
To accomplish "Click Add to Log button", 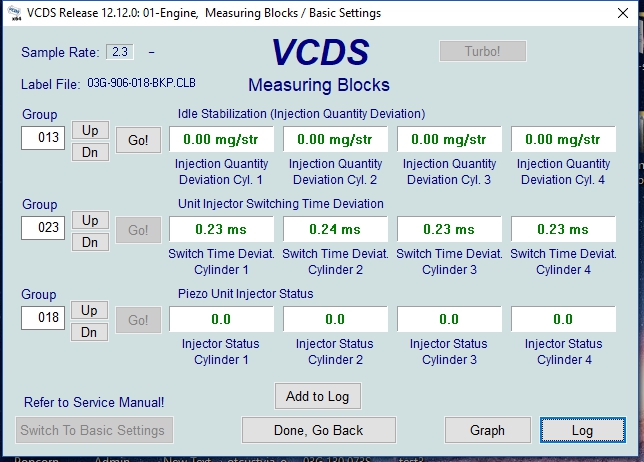I will [317, 396].
